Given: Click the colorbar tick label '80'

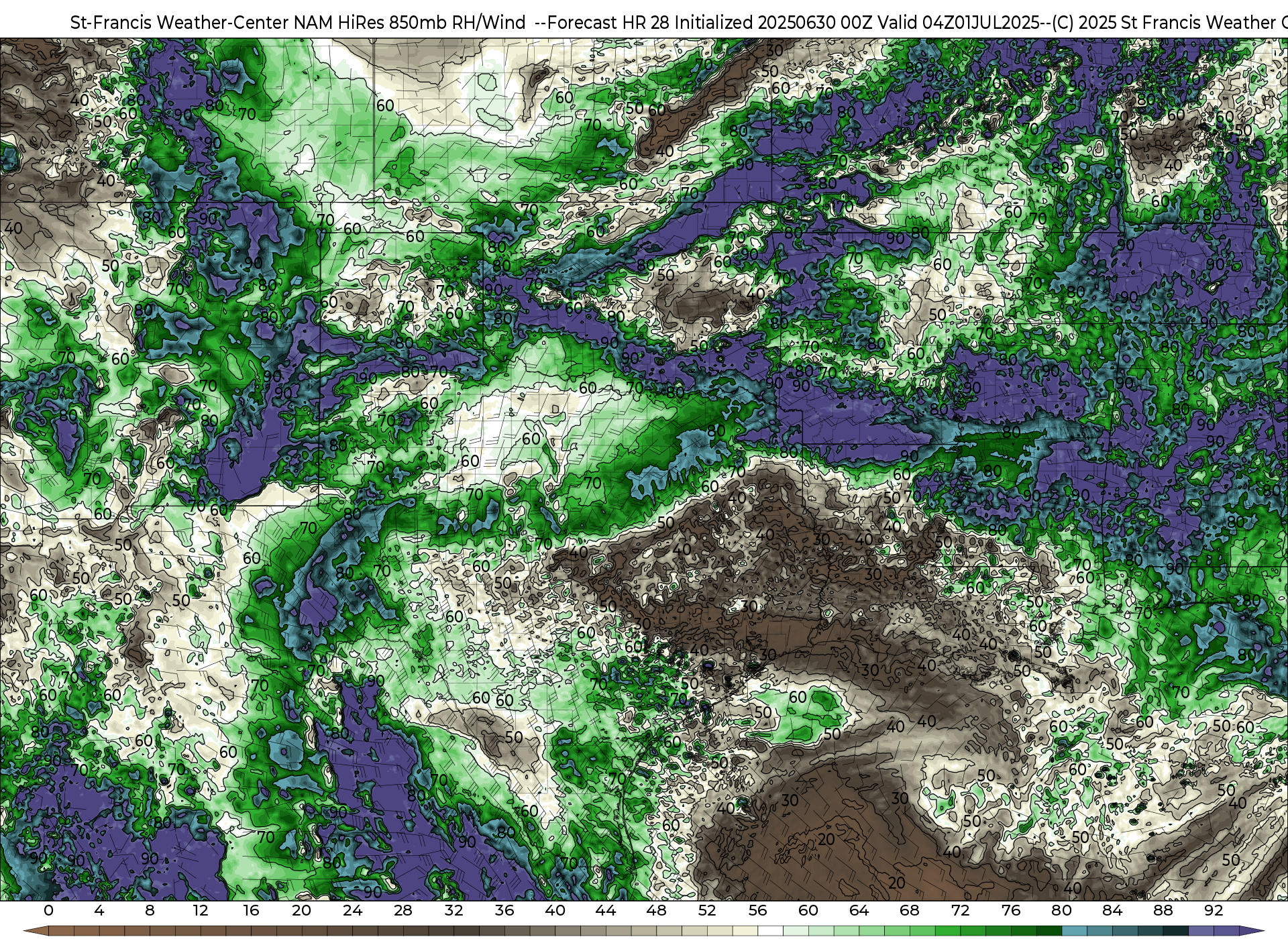Looking at the screenshot, I should [1061, 911].
